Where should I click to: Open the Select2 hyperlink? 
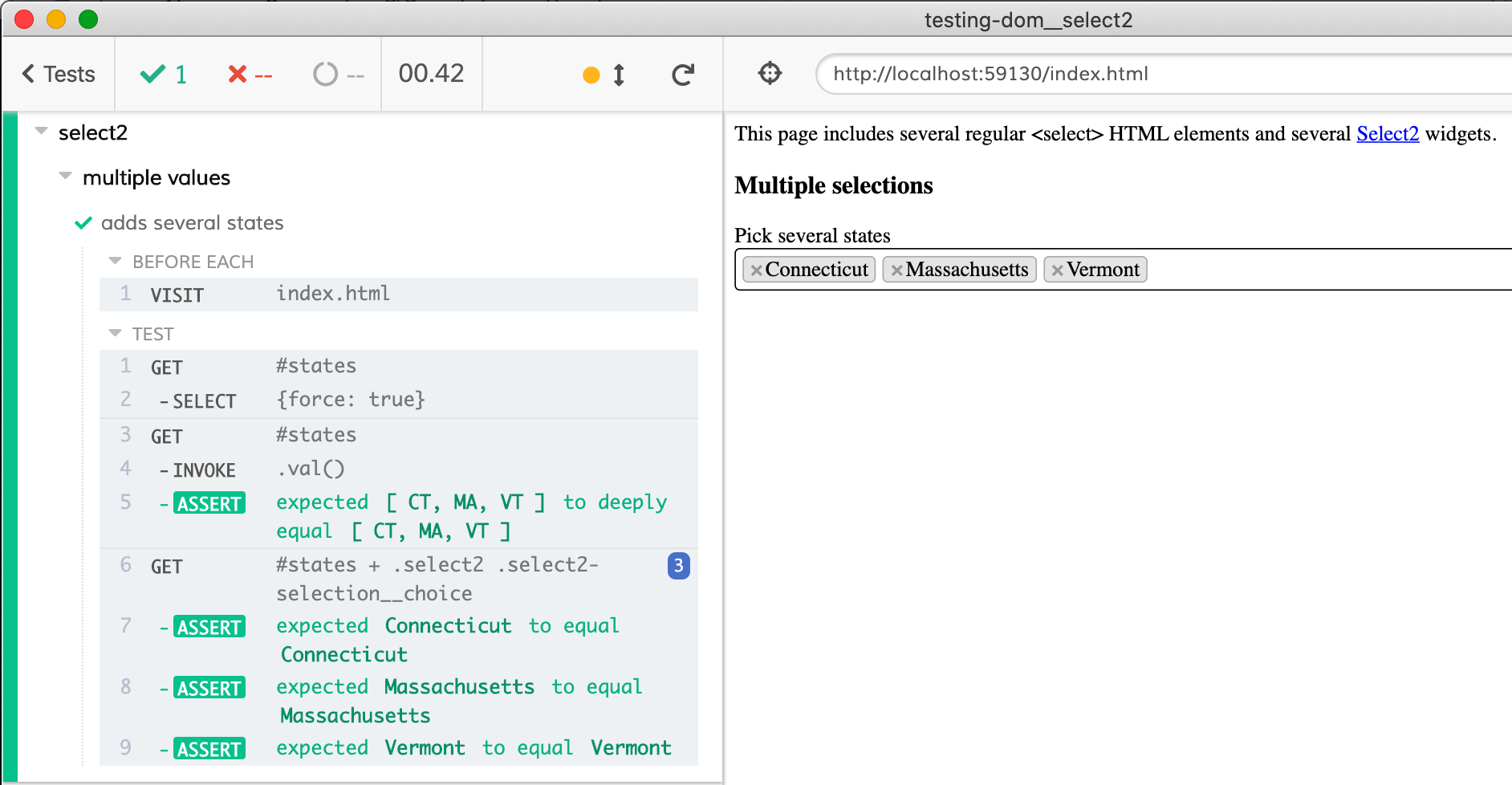click(x=1387, y=134)
